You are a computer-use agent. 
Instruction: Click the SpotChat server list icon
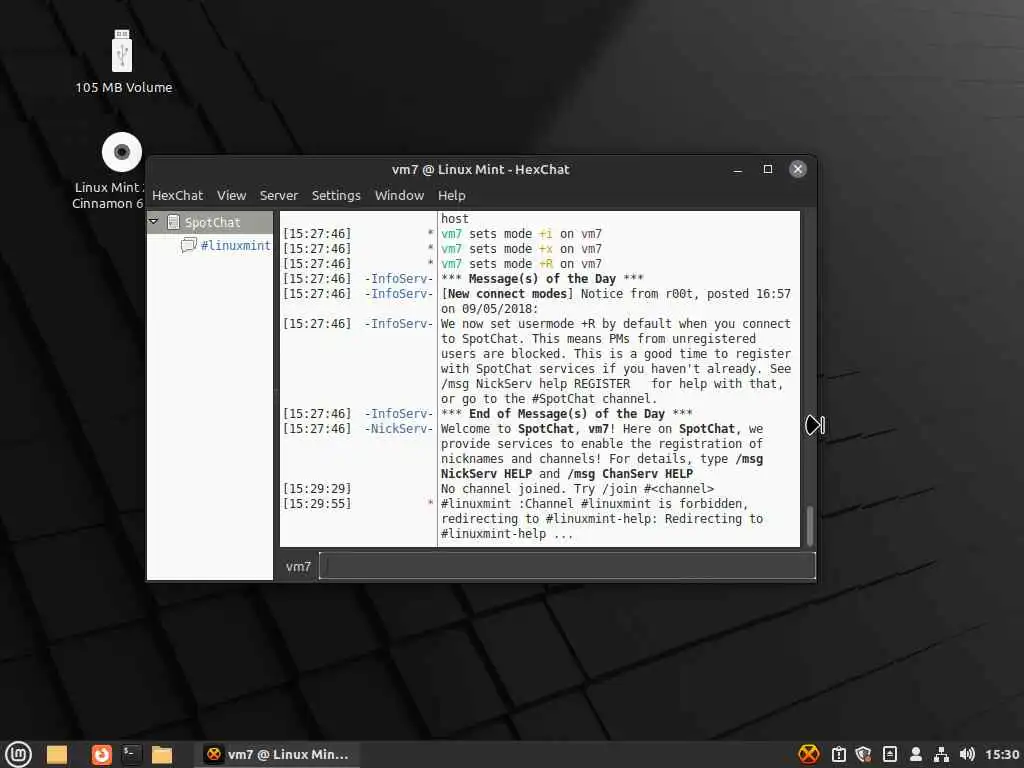click(173, 222)
